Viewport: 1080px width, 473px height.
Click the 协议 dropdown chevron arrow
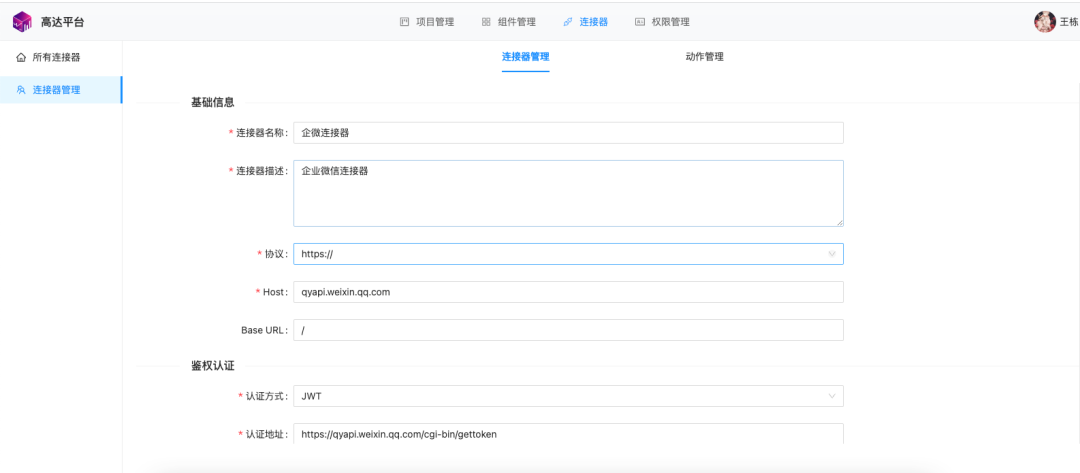click(832, 254)
